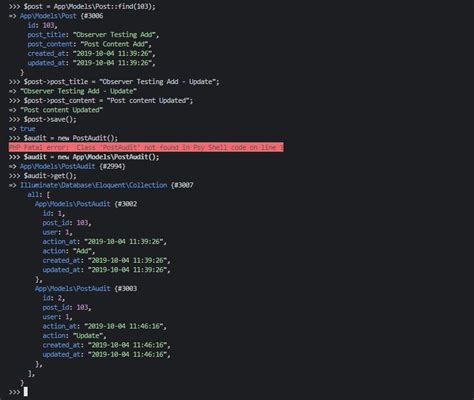Click the action: "Add" line
This screenshot has width=474, height=400.
pyautogui.click(x=69, y=251)
